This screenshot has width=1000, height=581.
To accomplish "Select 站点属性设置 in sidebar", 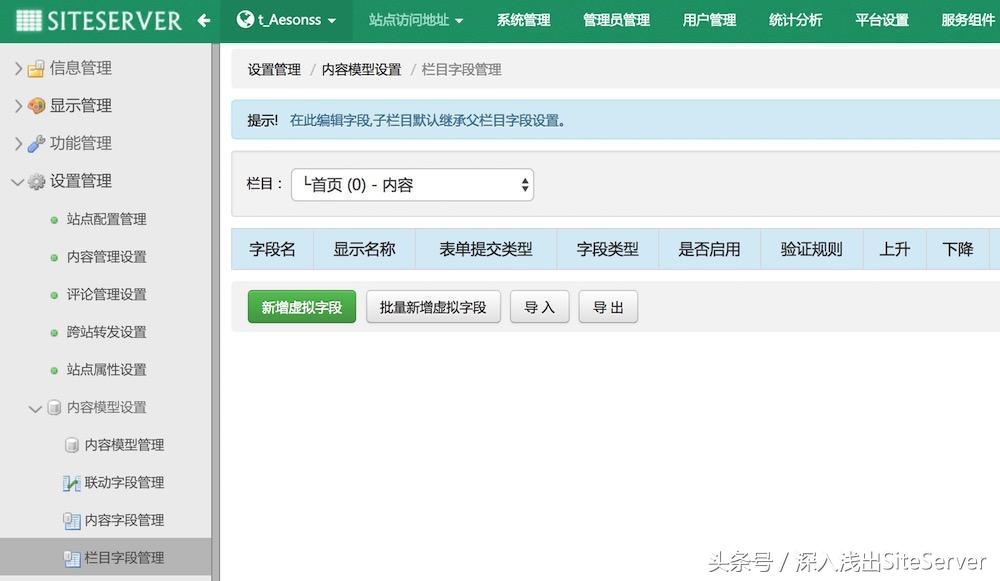I will point(107,370).
